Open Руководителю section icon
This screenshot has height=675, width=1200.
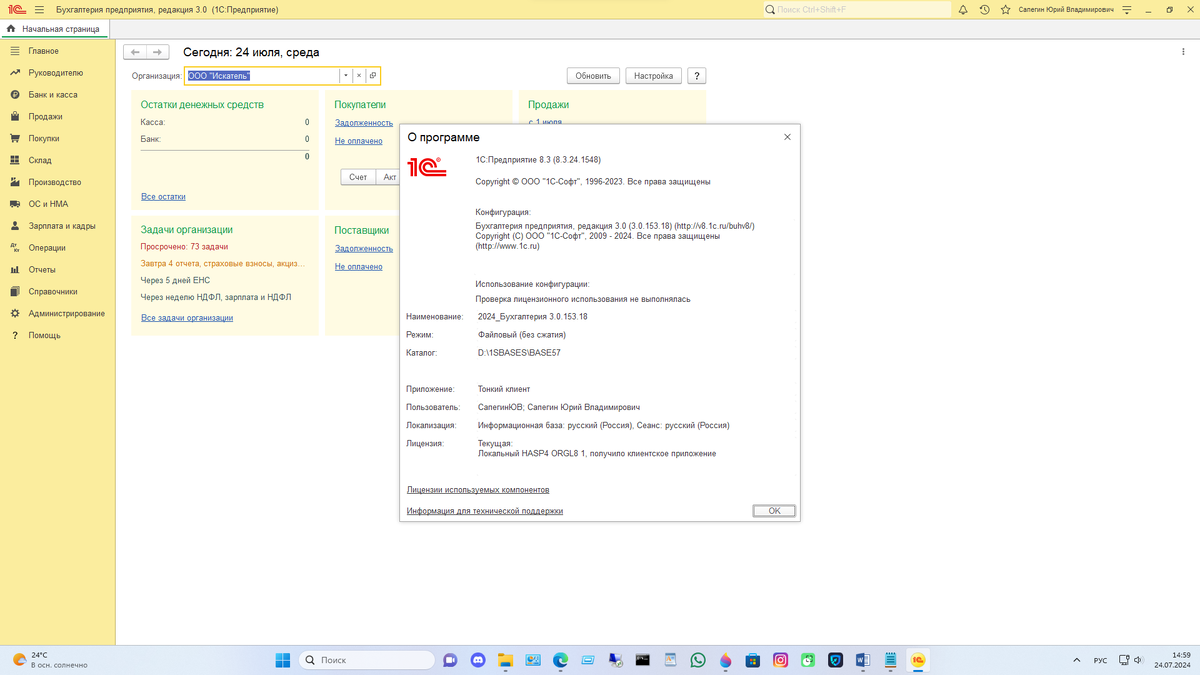[x=15, y=73]
